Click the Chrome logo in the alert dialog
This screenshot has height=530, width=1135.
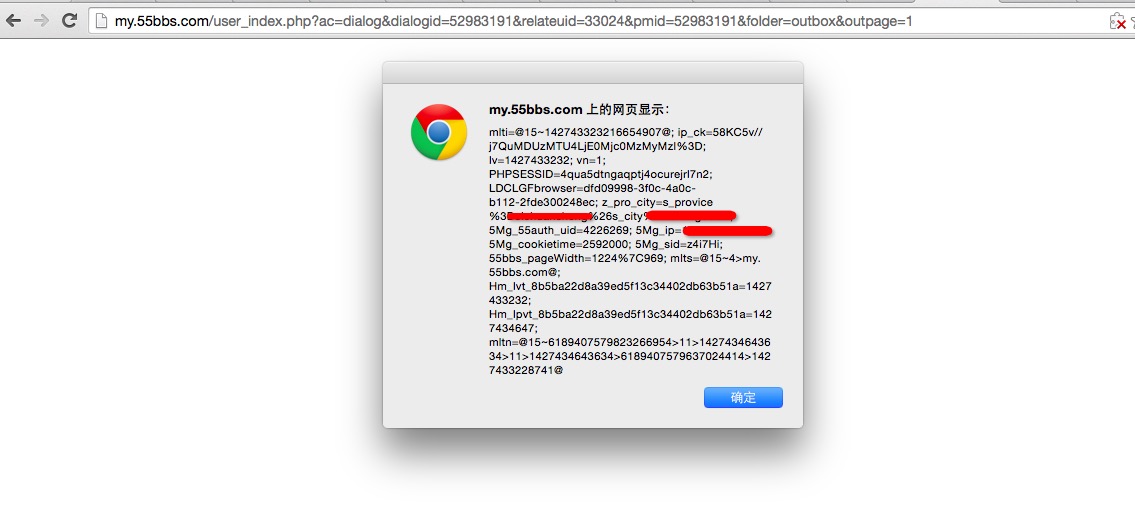point(439,132)
